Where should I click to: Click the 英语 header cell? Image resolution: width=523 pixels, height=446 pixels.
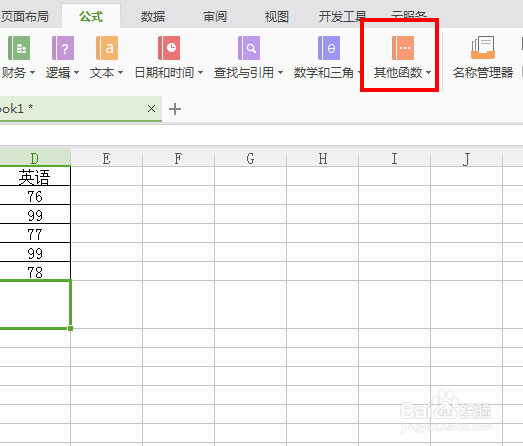(x=35, y=176)
